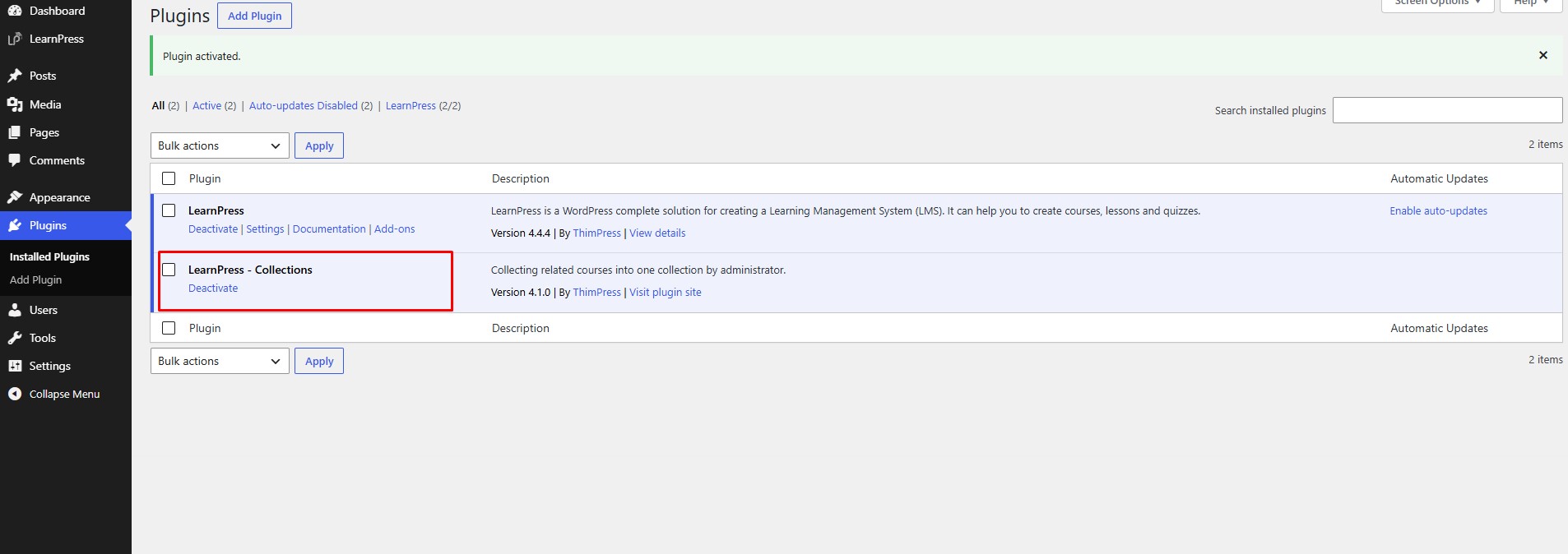Click the Description column header
The width and height of the screenshot is (1568, 554).
tap(521, 178)
